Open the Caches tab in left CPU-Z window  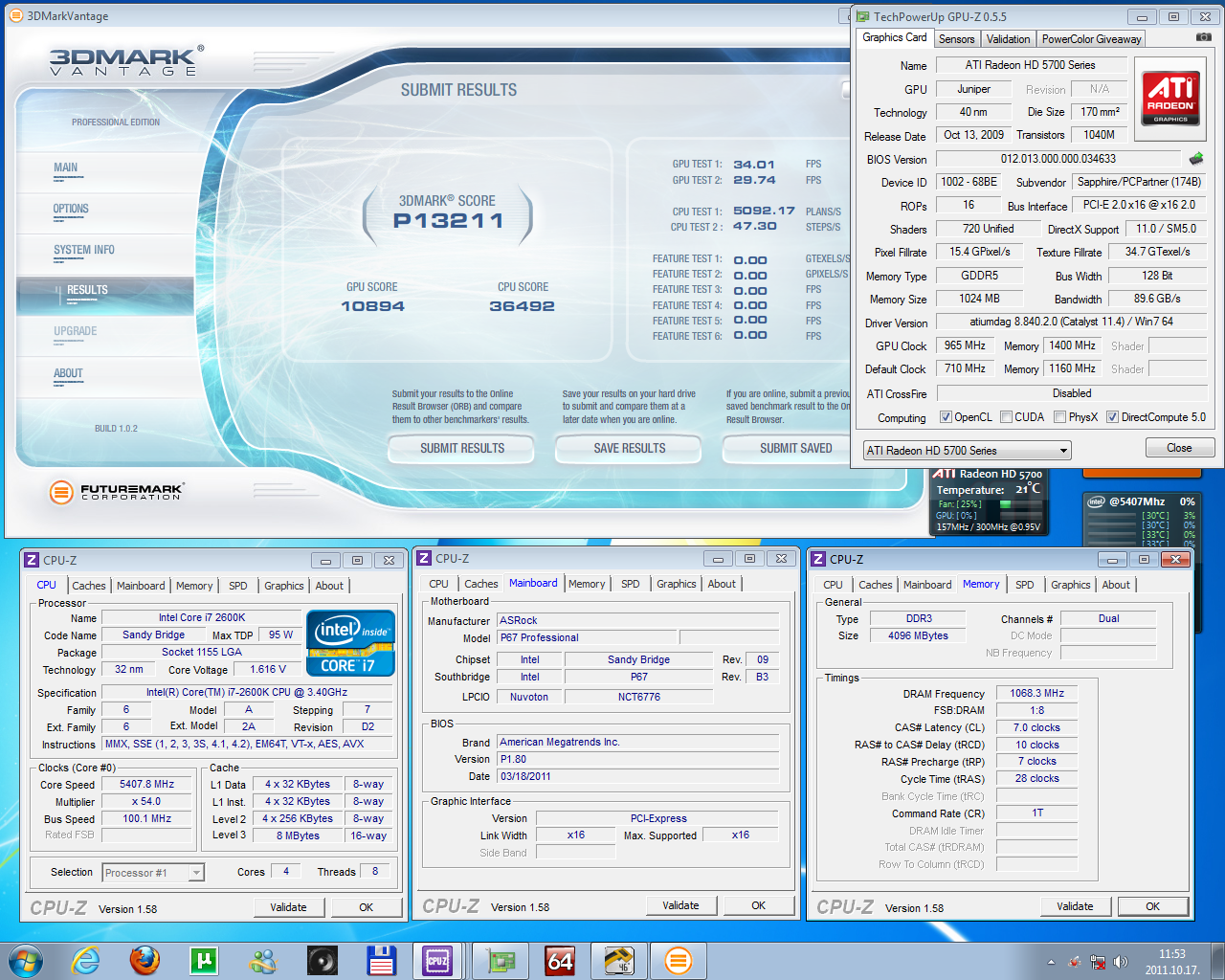pyautogui.click(x=89, y=586)
